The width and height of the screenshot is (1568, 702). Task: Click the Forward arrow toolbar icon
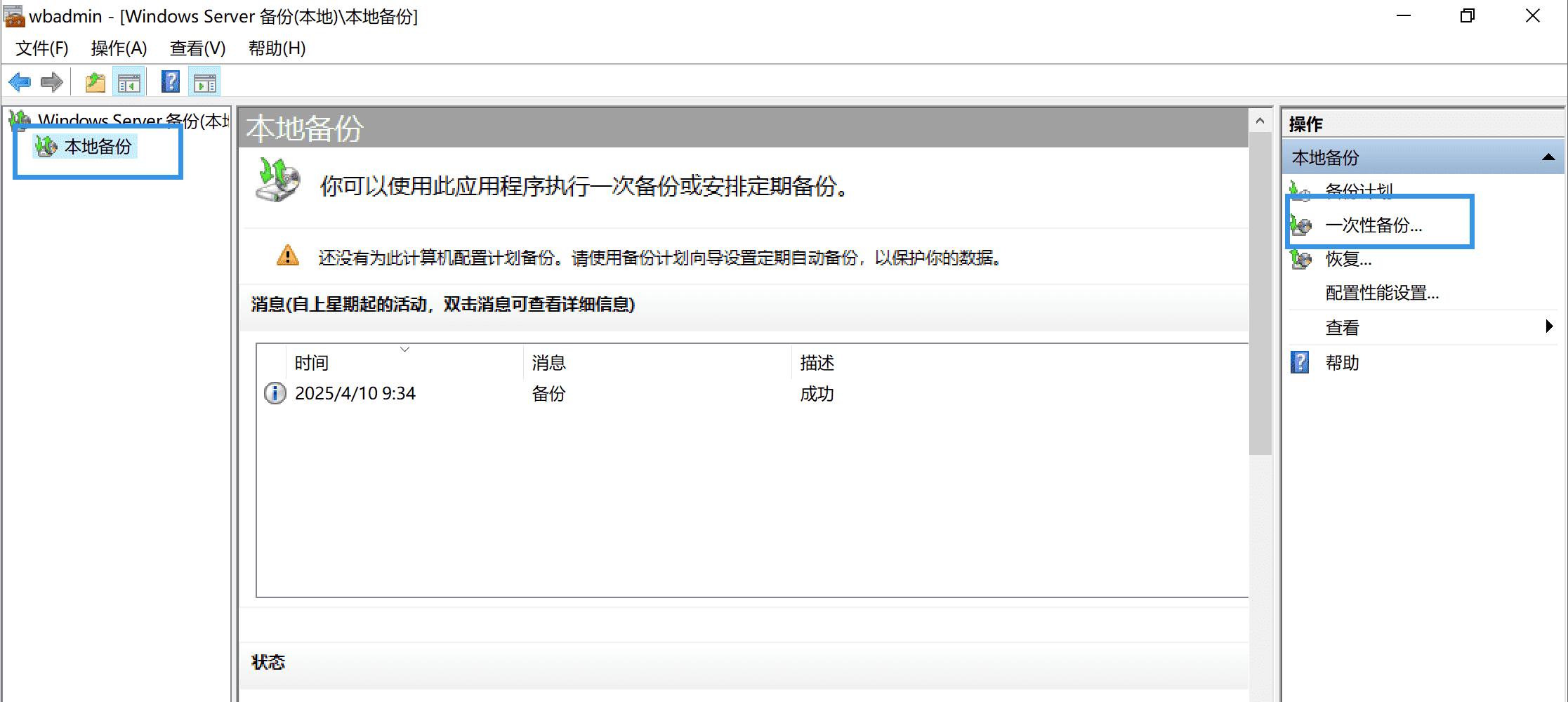coord(52,83)
